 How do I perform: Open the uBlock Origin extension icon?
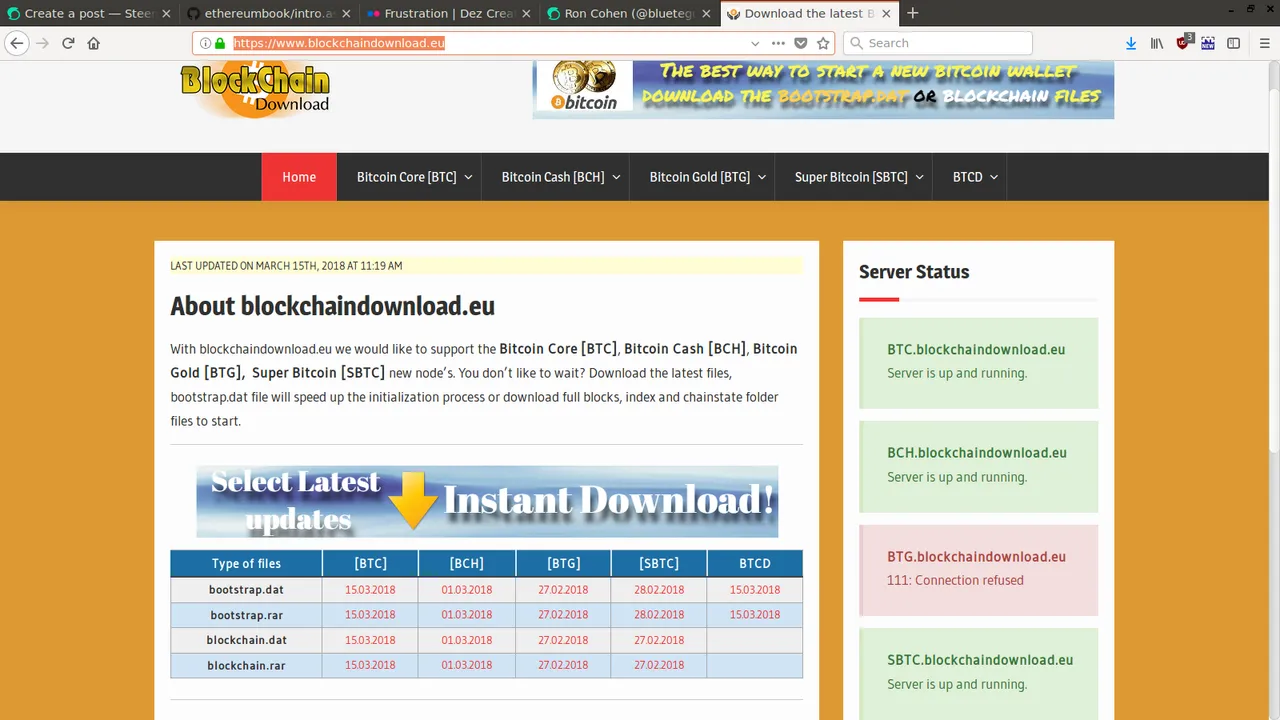[x=1183, y=43]
